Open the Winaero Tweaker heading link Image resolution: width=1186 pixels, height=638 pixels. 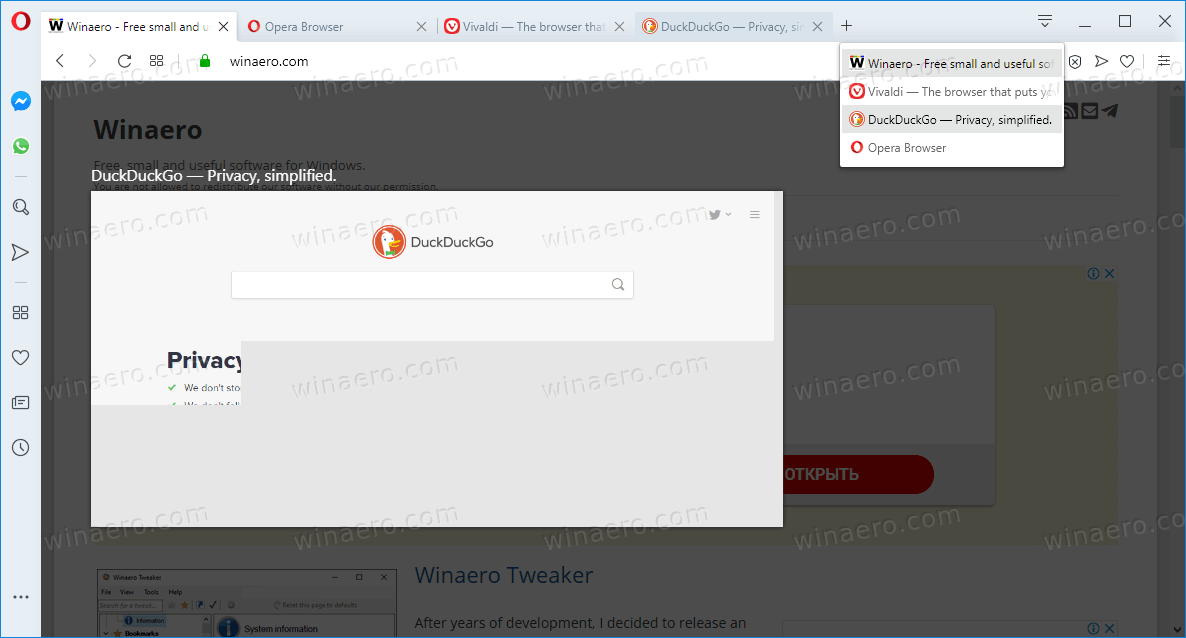tap(504, 575)
